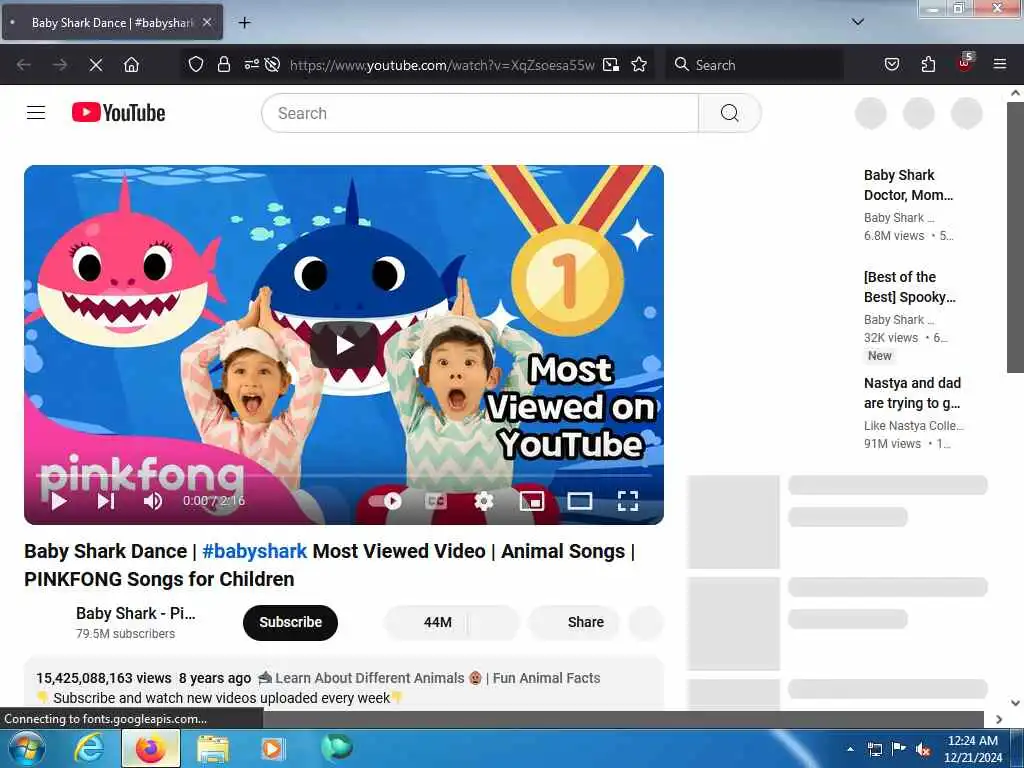Open the player settings gear

484,501
